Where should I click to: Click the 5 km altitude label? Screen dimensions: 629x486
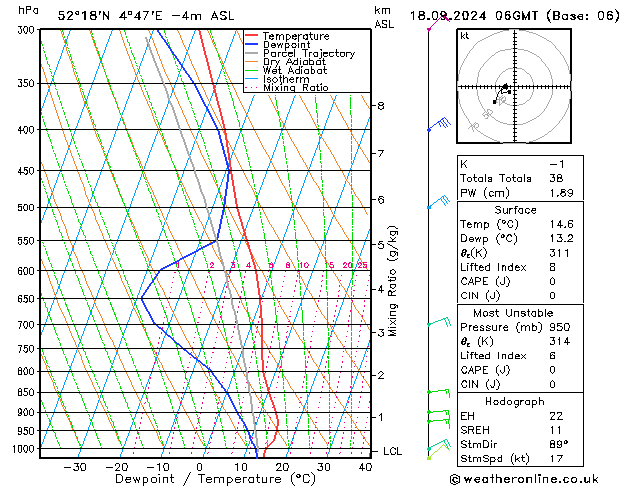tap(381, 245)
